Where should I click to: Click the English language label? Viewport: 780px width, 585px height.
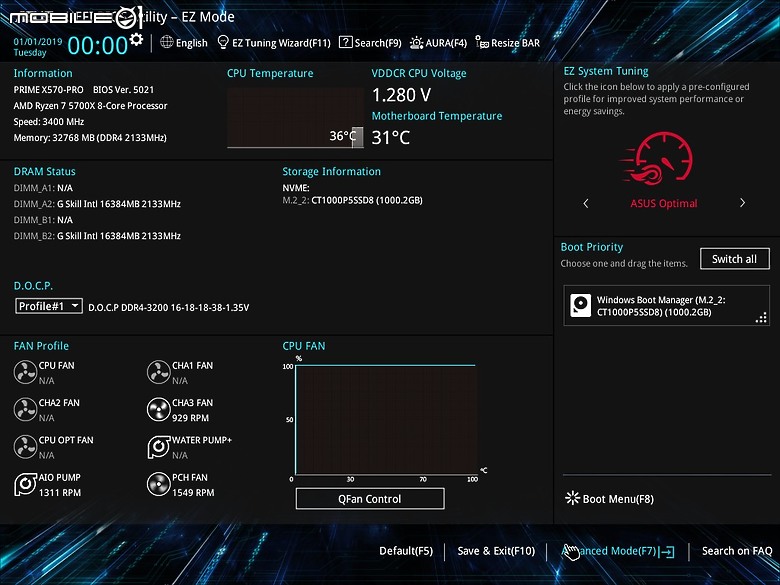tap(192, 43)
